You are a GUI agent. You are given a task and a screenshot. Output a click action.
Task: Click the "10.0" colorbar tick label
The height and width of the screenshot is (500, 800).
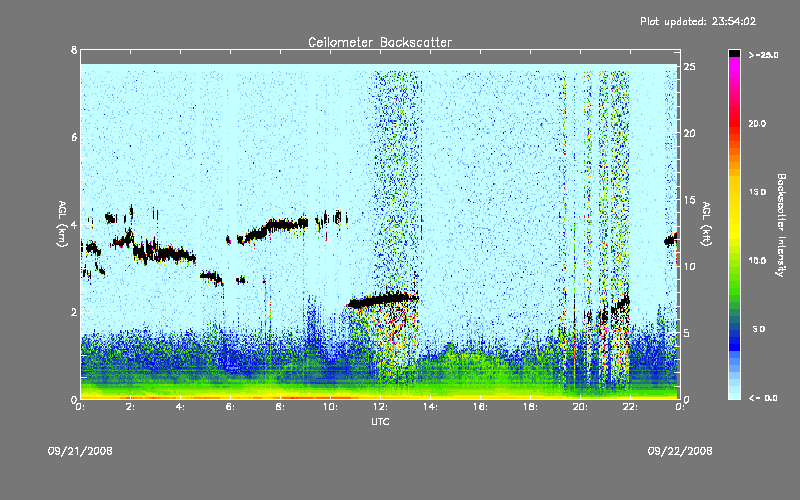tap(757, 261)
